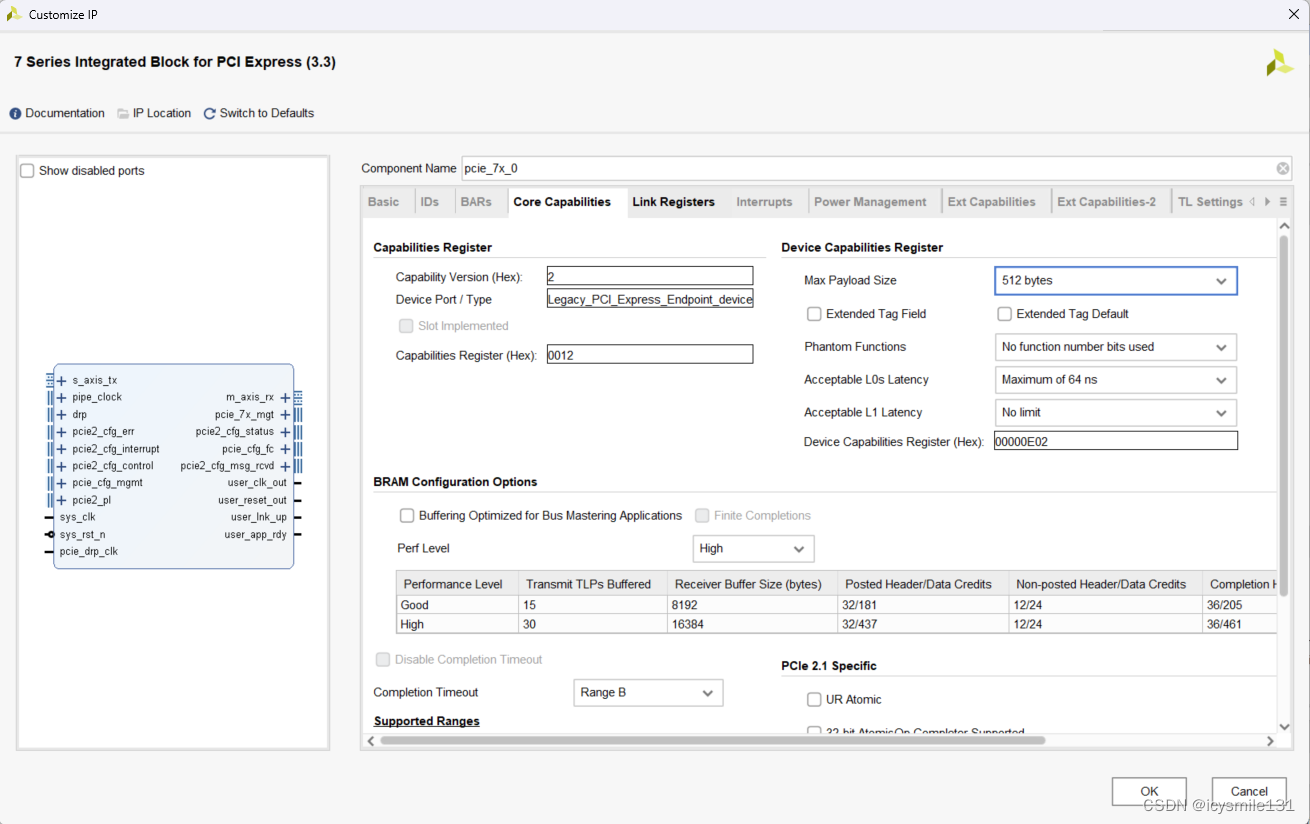This screenshot has width=1310, height=824.
Task: Click the Xilinx logo in the header
Action: click(x=1279, y=63)
